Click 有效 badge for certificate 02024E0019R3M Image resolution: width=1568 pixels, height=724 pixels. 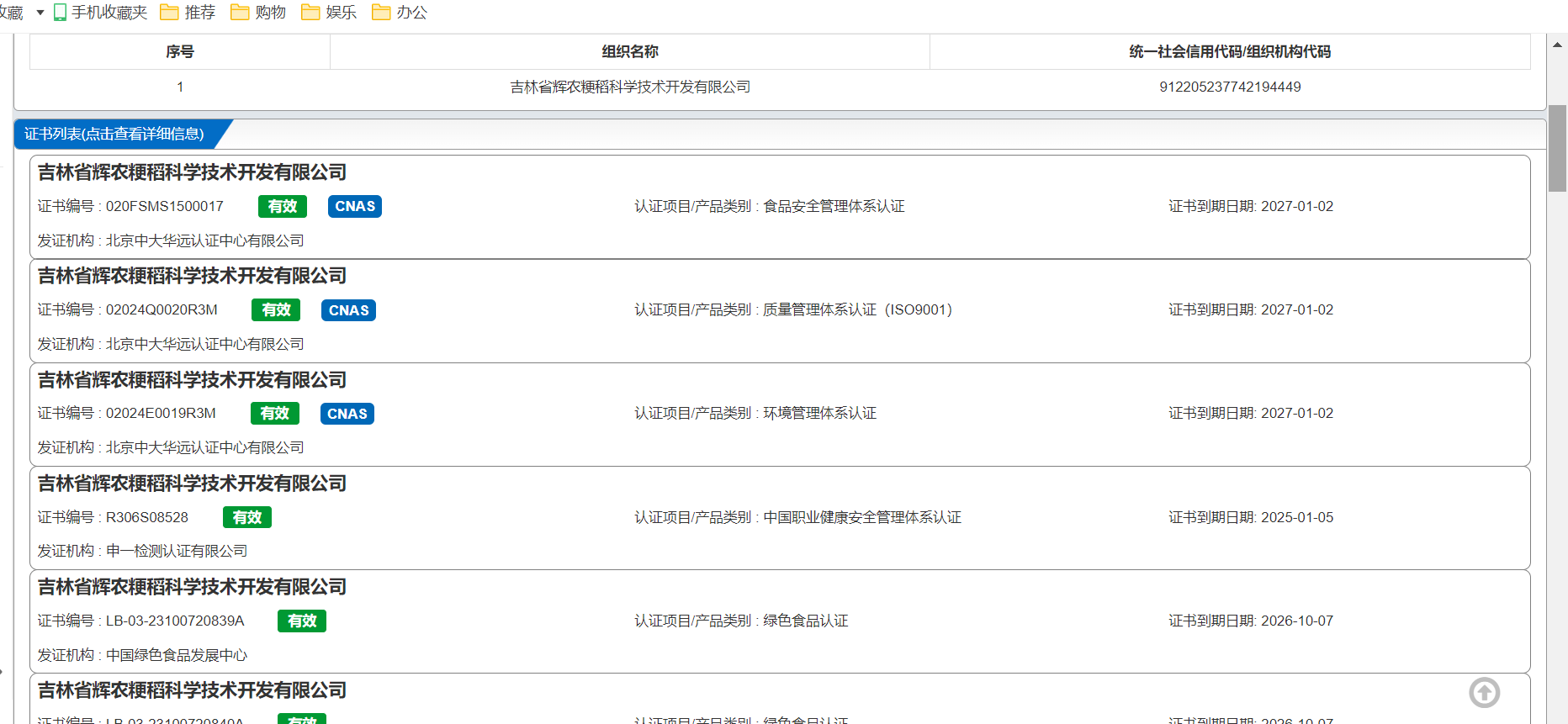(275, 414)
